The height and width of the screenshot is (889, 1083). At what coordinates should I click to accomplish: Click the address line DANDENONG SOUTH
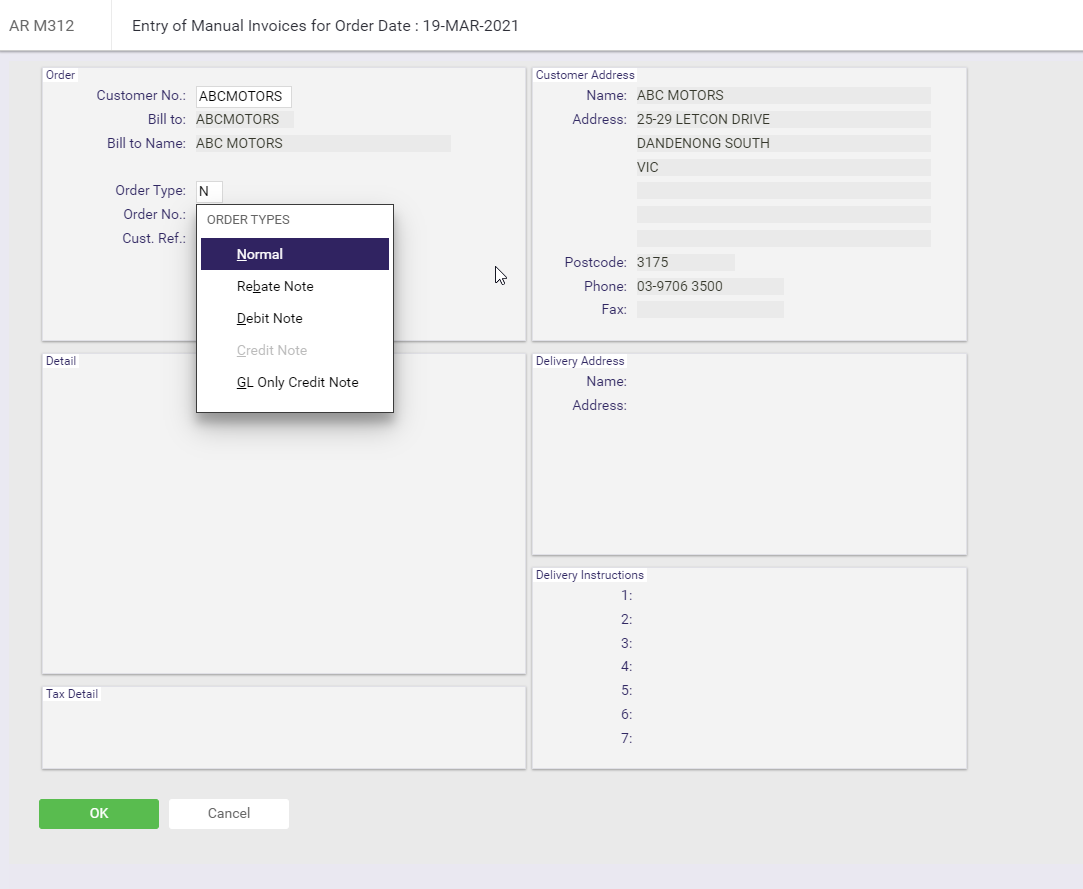click(783, 143)
